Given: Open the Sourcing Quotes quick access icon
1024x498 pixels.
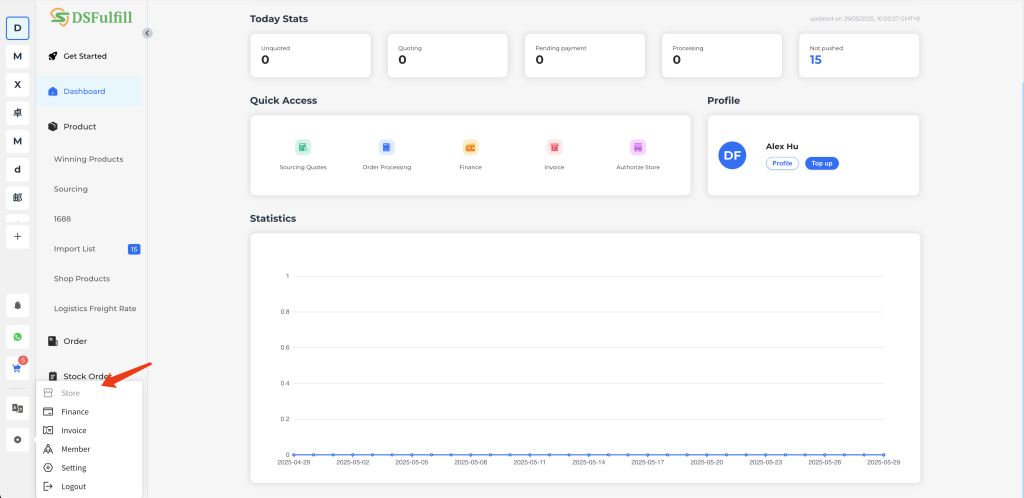Looking at the screenshot, I should click(303, 147).
